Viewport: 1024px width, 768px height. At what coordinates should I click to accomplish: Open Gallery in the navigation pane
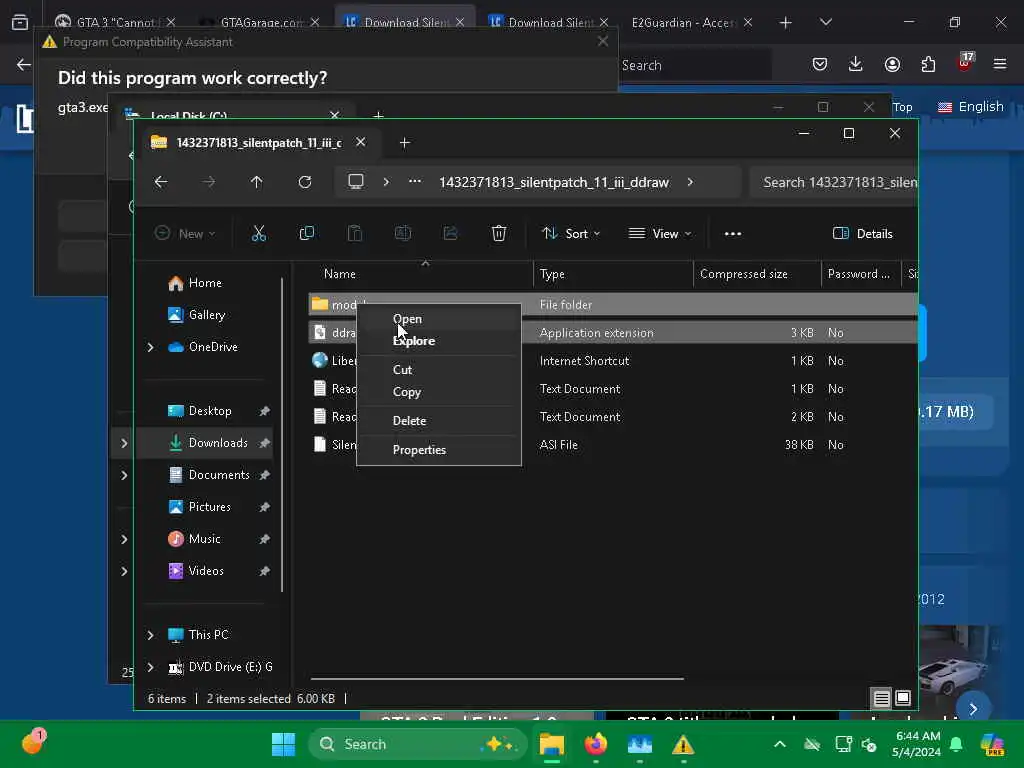coord(206,315)
